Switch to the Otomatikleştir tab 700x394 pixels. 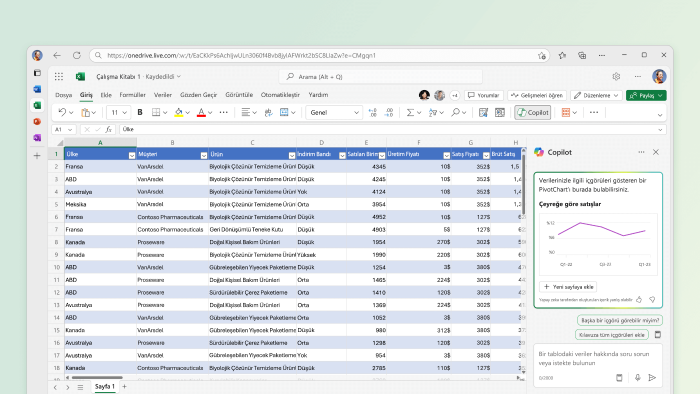[280, 95]
